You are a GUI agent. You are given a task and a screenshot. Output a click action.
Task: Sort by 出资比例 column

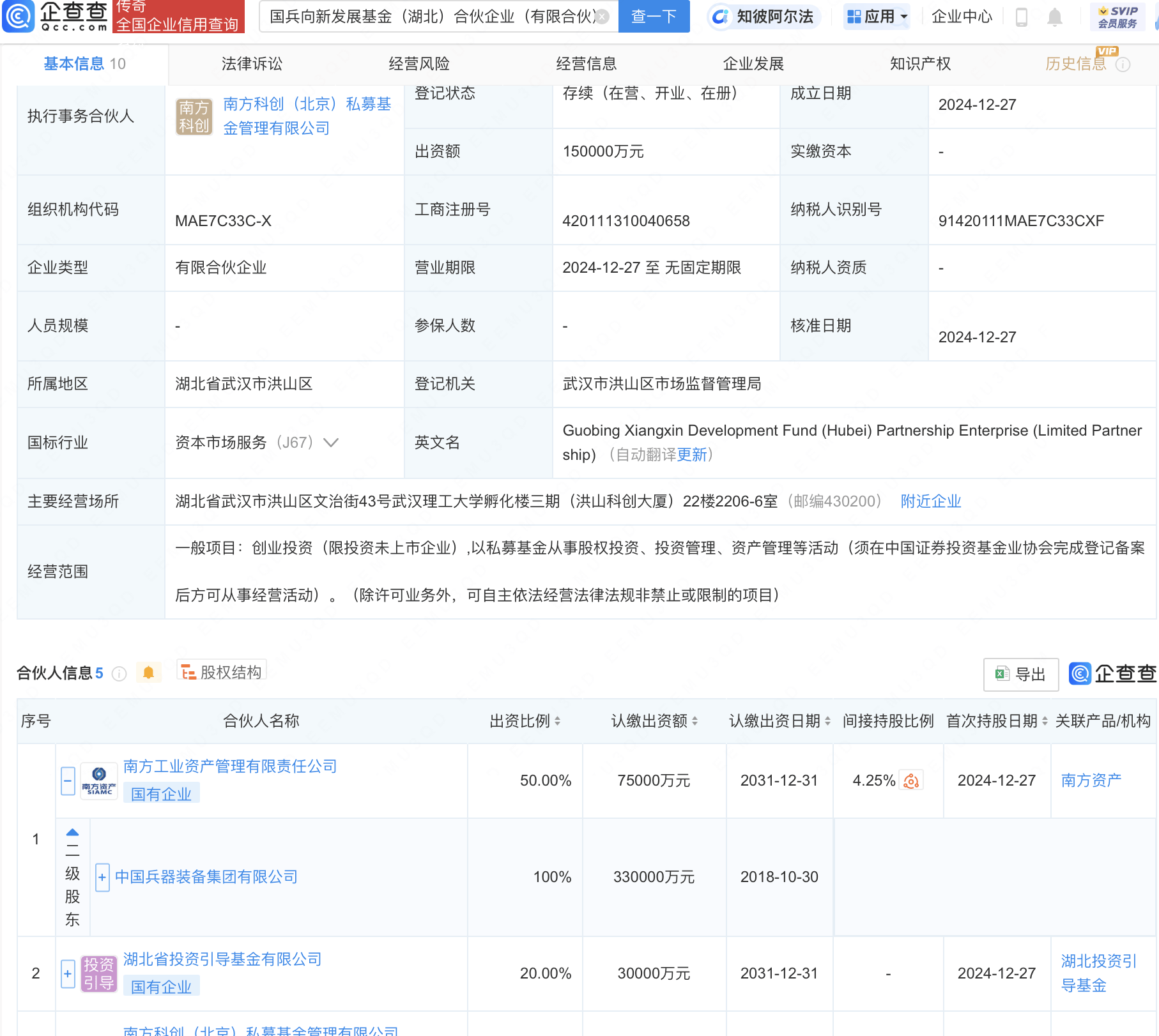click(558, 721)
